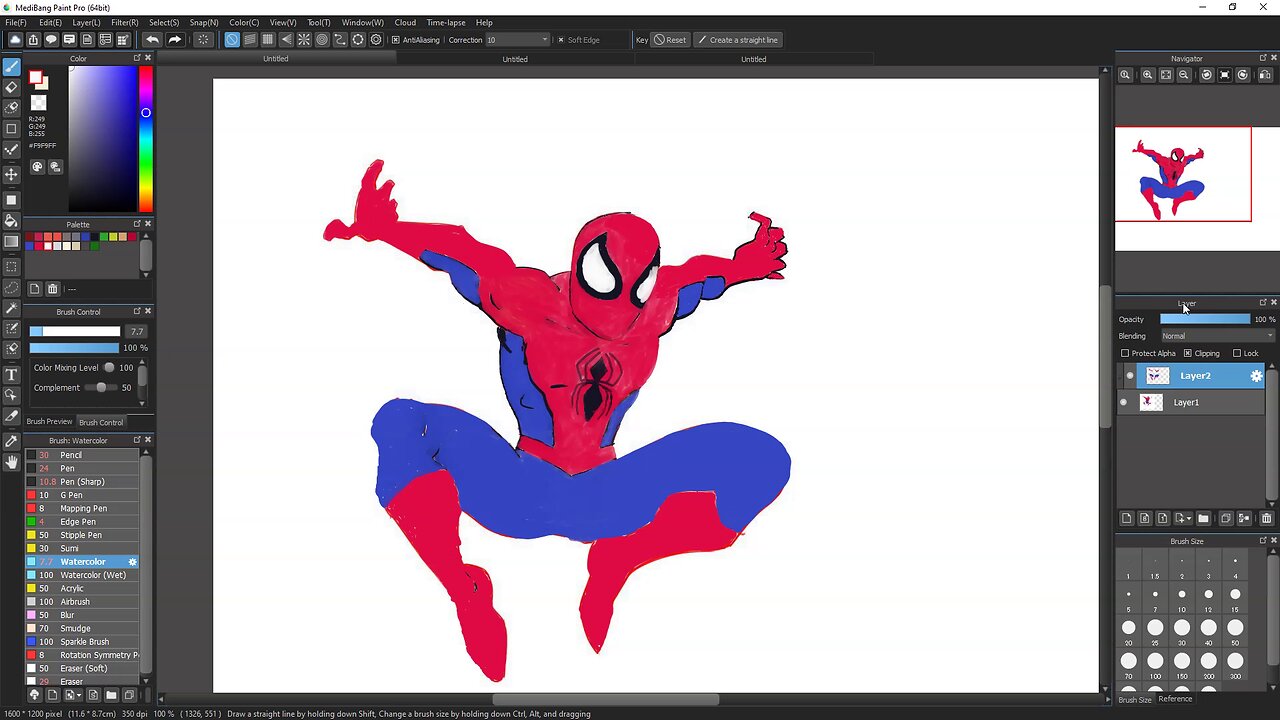Select the Bucket fill tool
Screen dimensions: 1280x720
[x=11, y=221]
